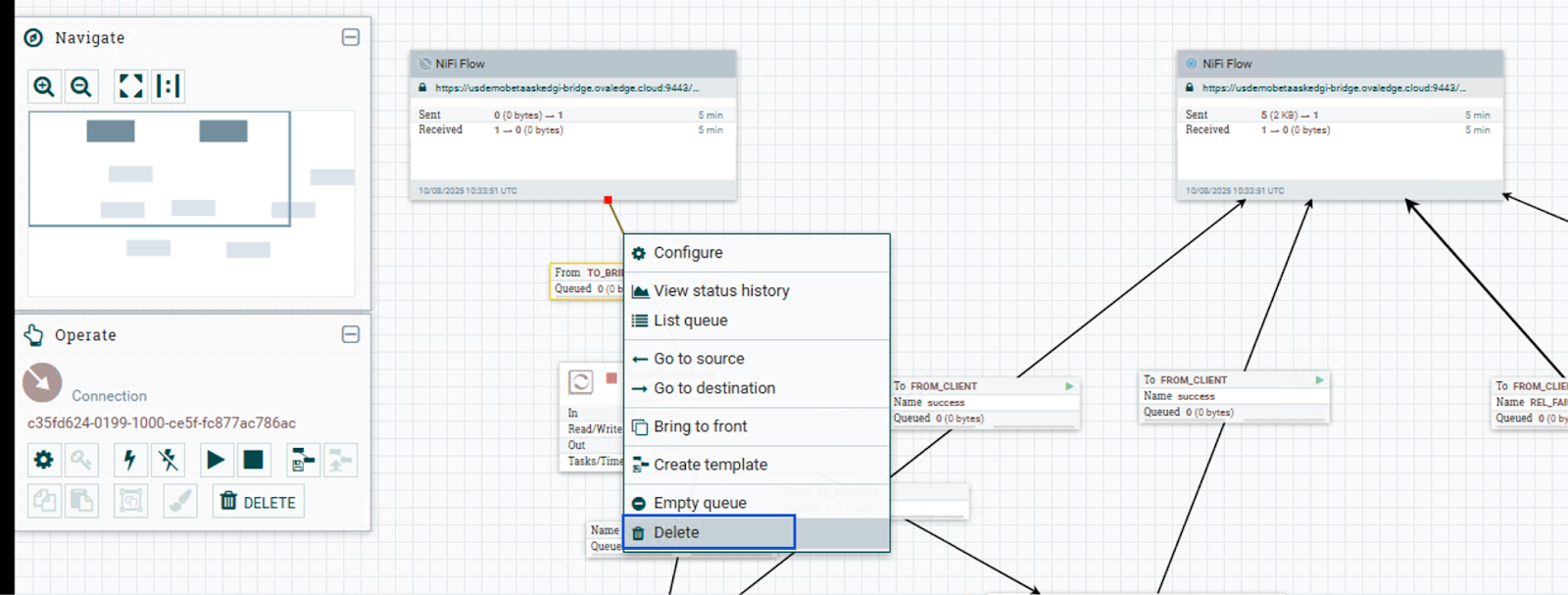
Task: Choose Go to destination menu option
Action: (x=713, y=388)
